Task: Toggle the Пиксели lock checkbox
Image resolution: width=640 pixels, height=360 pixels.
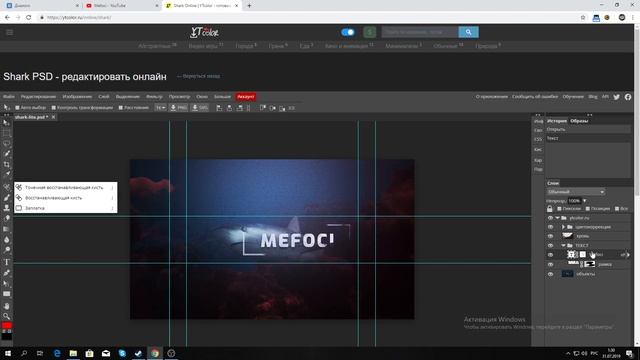Action: pos(559,209)
